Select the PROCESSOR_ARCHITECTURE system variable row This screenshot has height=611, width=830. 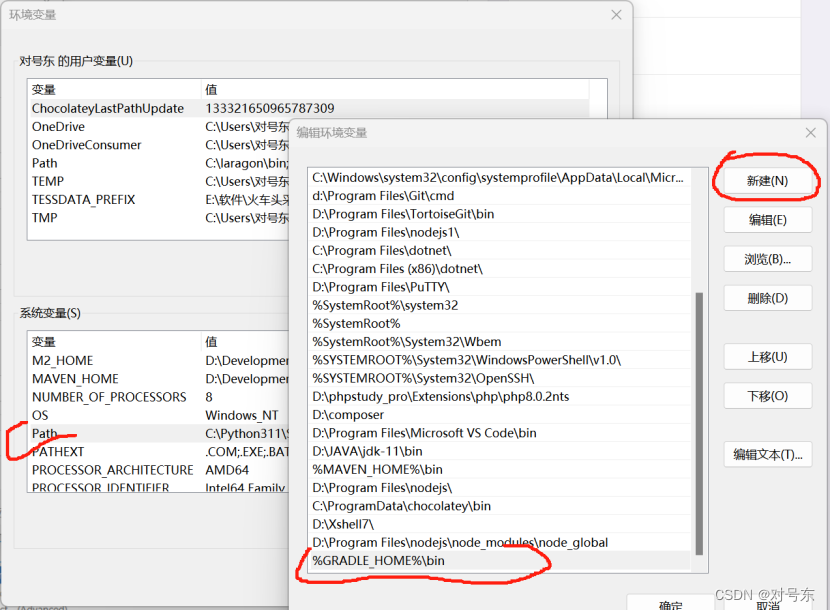[159, 471]
